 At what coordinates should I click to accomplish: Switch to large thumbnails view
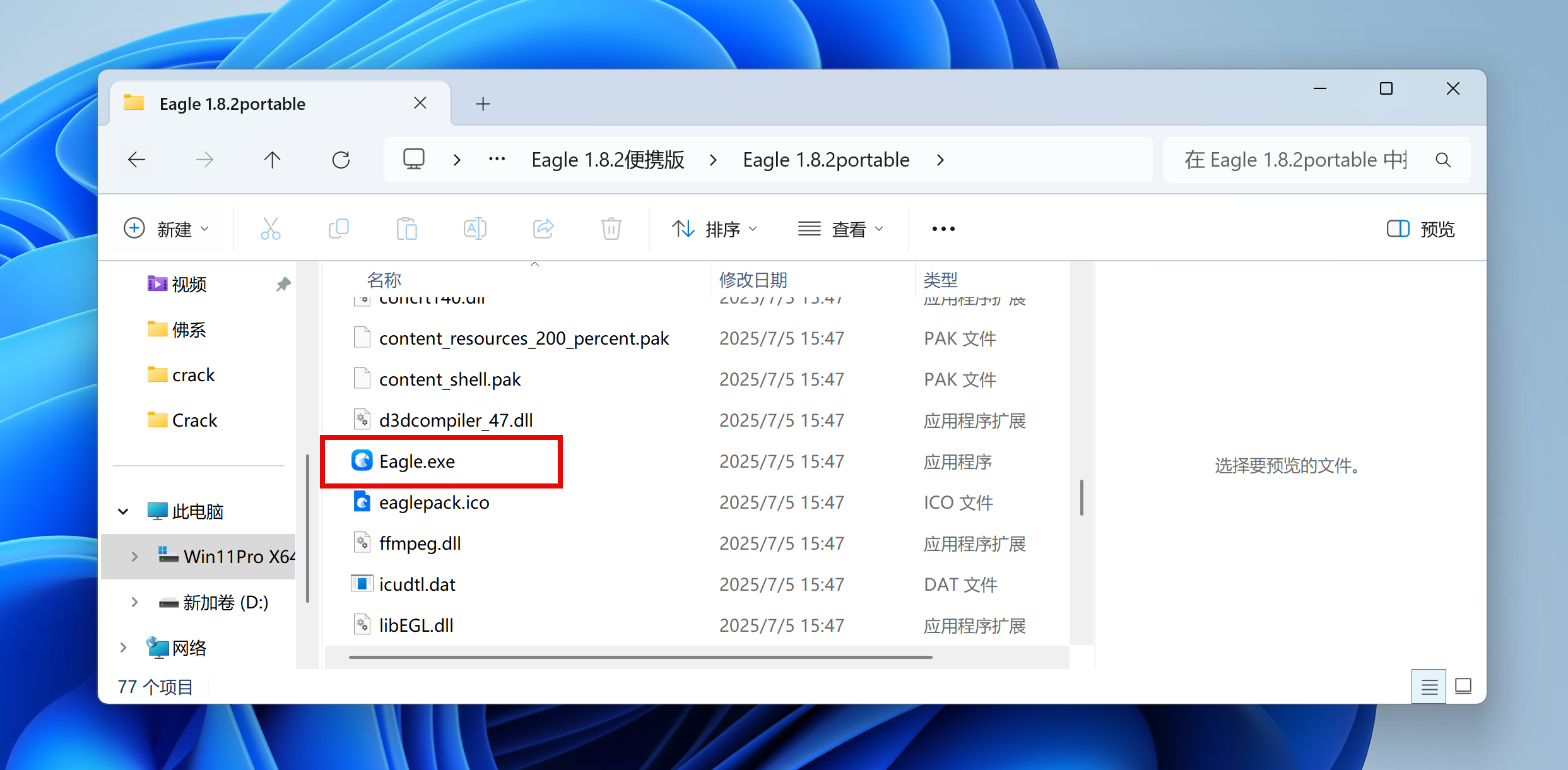(1463, 686)
